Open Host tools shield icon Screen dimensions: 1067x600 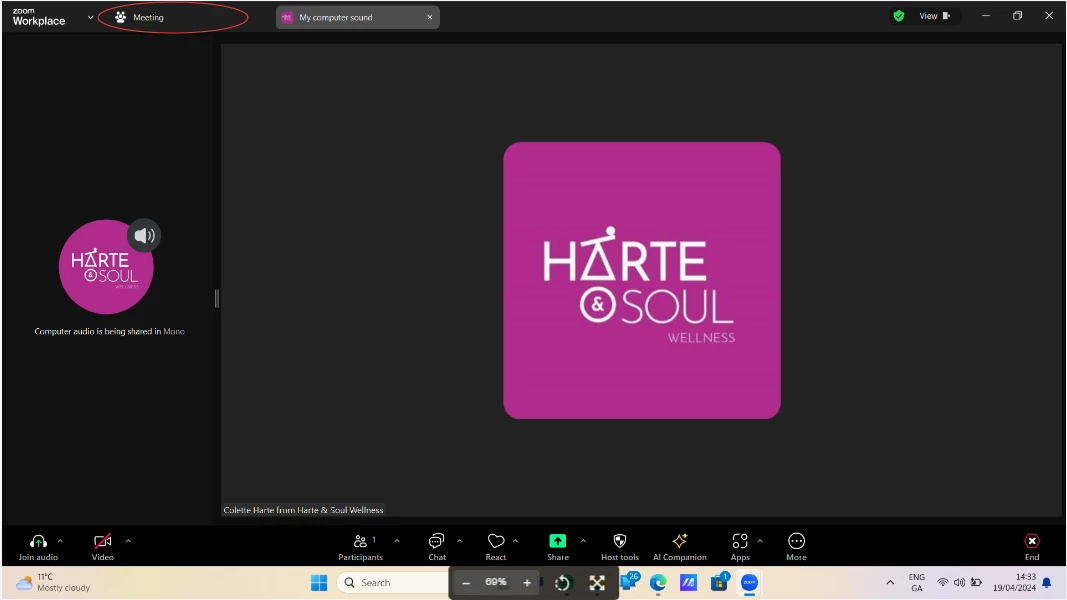[x=620, y=541]
